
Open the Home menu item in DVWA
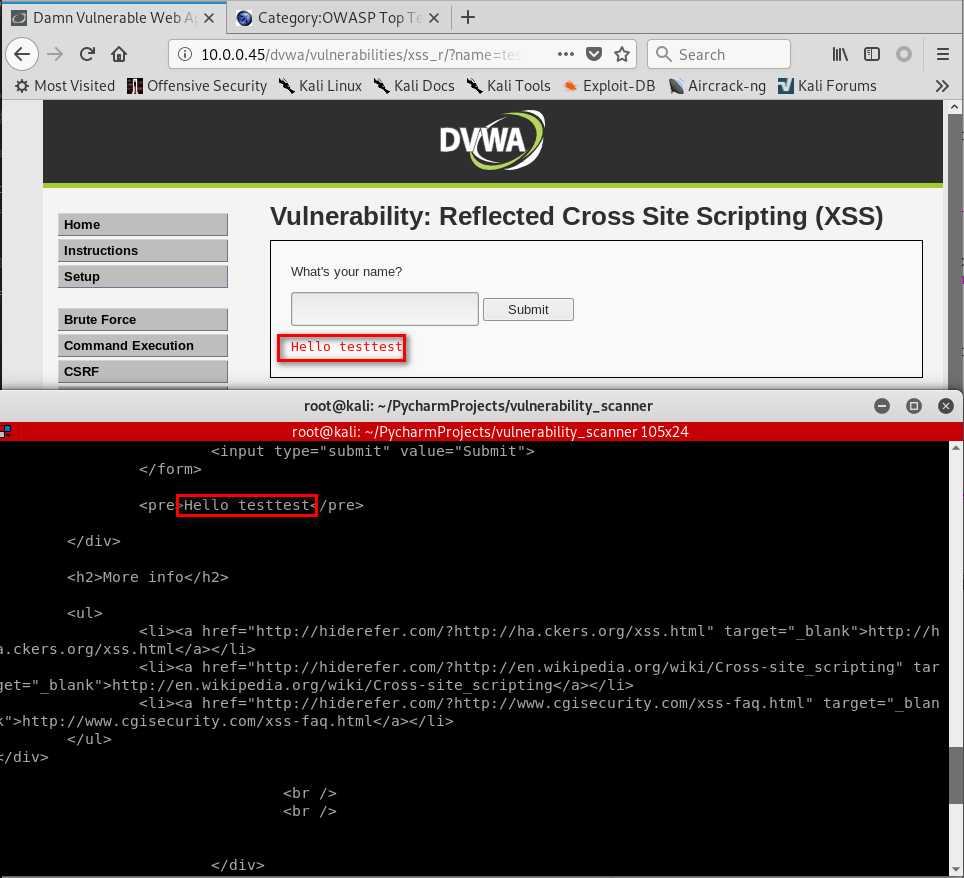pyautogui.click(x=143, y=225)
